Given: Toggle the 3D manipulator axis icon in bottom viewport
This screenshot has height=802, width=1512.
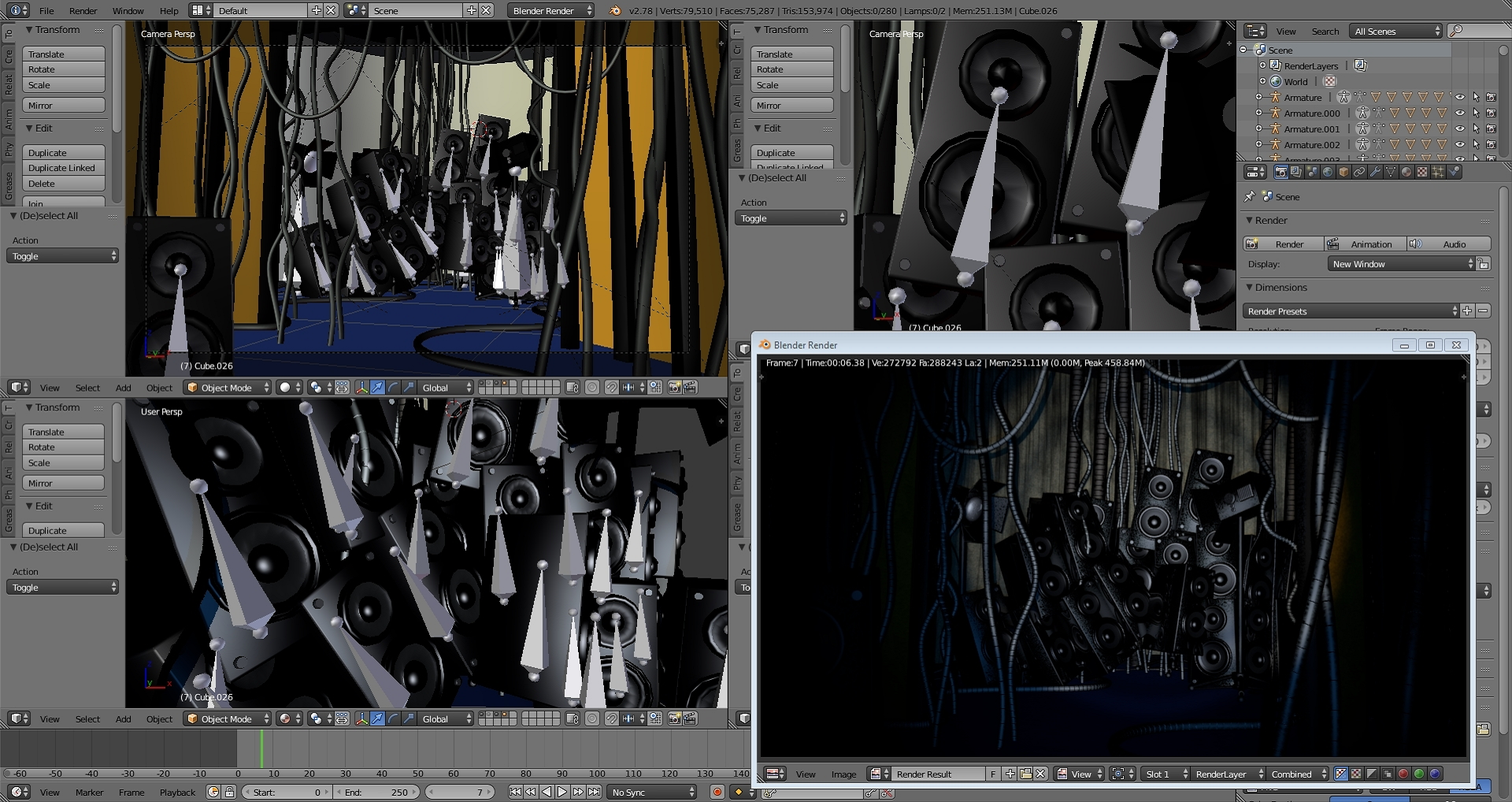Looking at the screenshot, I should [x=361, y=718].
